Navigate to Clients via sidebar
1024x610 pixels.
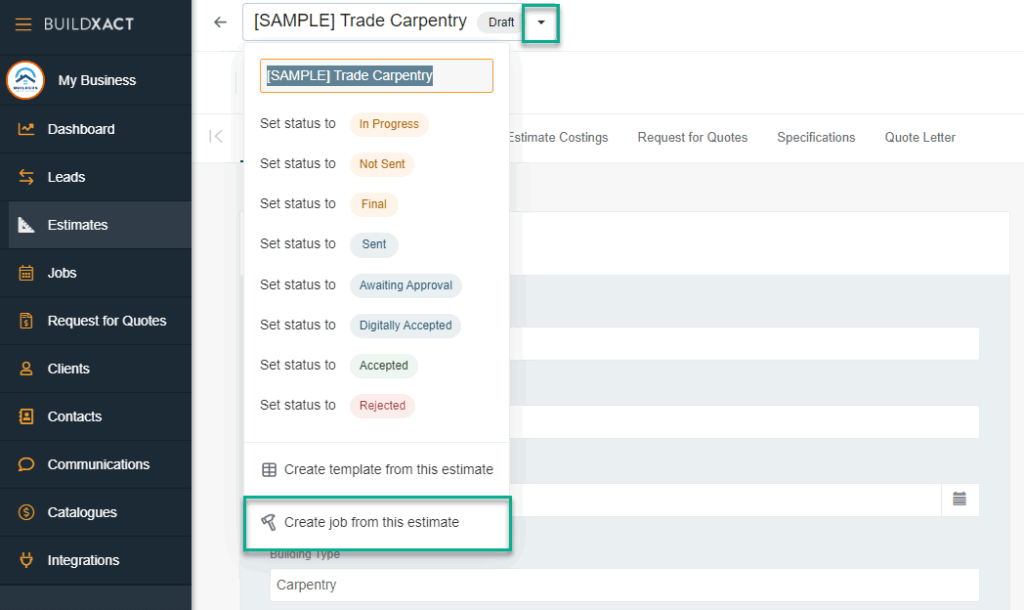68,368
